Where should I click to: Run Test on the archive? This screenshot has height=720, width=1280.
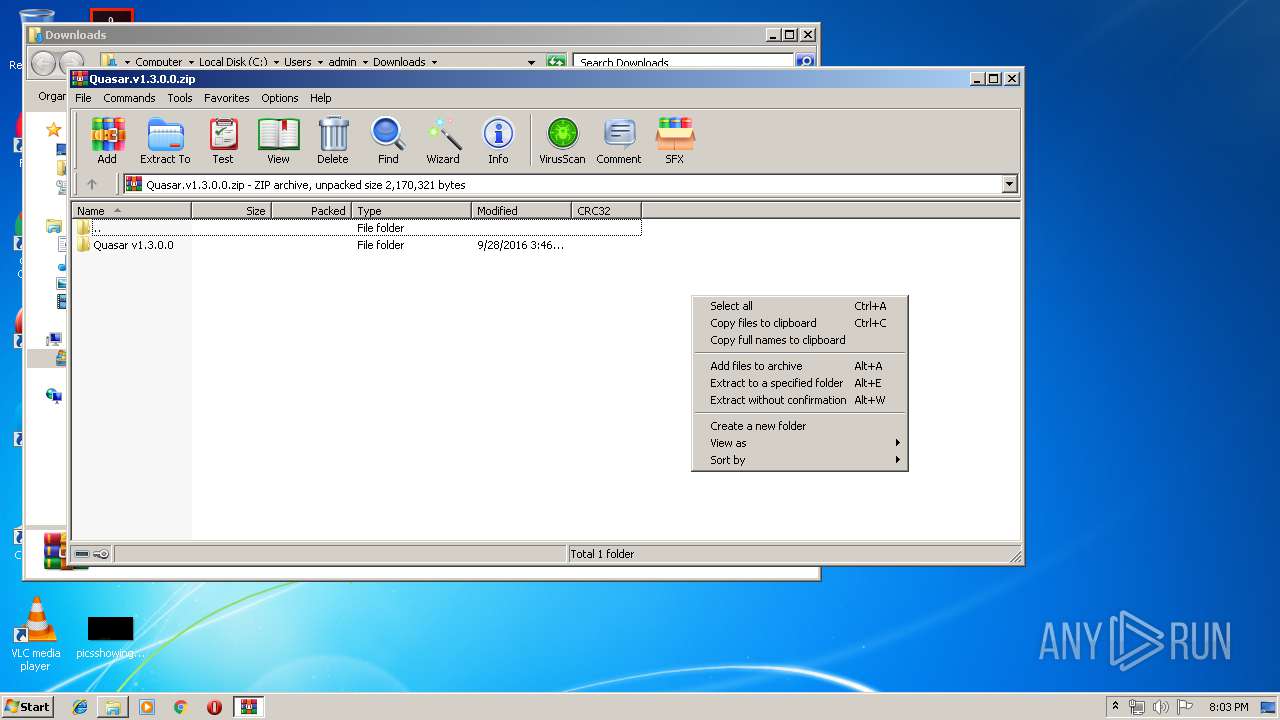pyautogui.click(x=223, y=141)
